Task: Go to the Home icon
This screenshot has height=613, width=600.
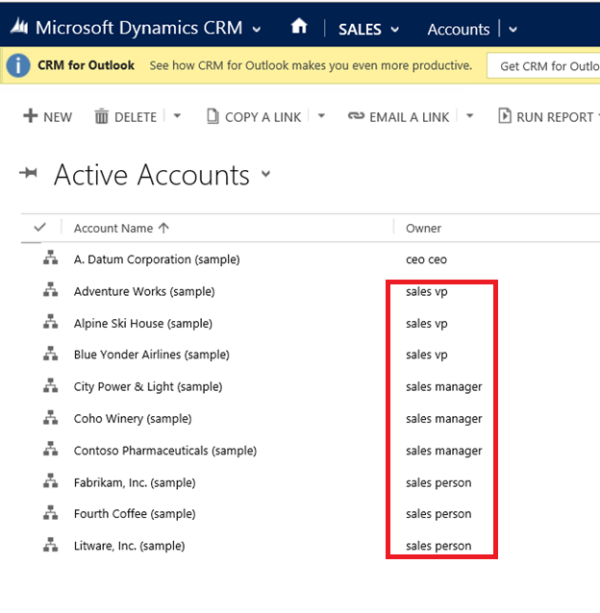Action: click(x=299, y=27)
